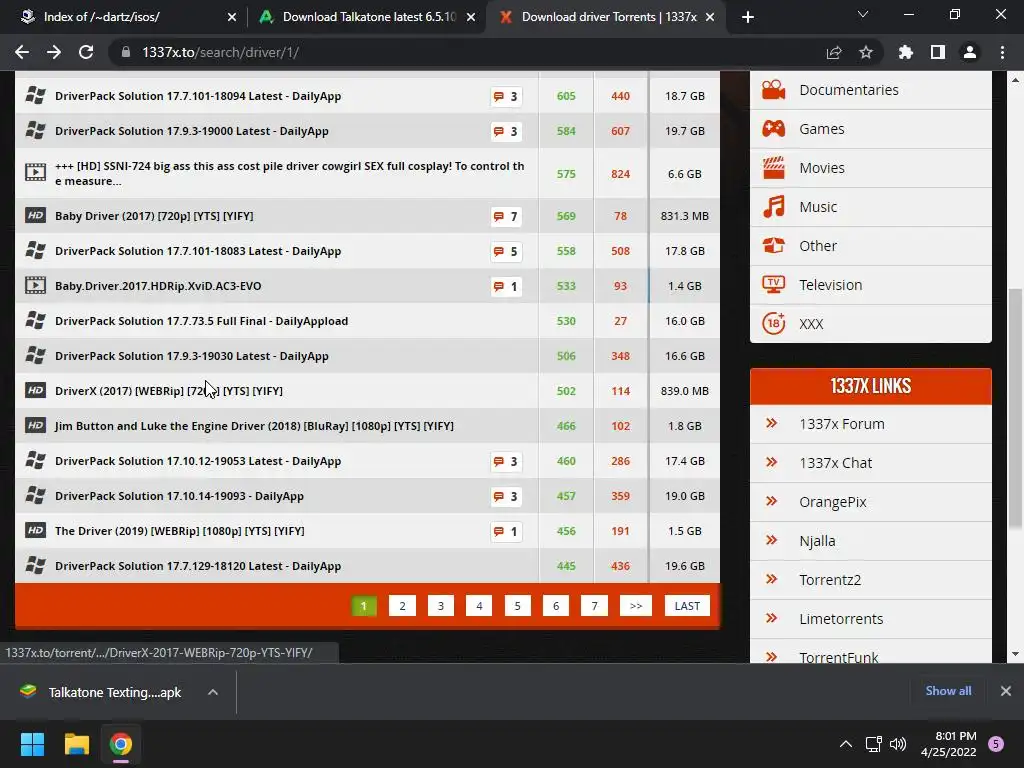1024x768 pixels.
Task: Open comments for The Driver (2019) torrent
Action: 506,532
